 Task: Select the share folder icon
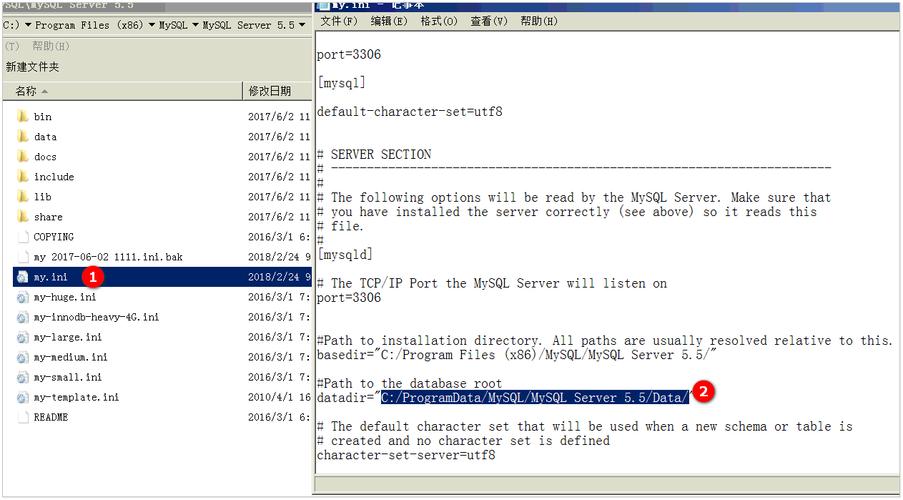coord(23,217)
